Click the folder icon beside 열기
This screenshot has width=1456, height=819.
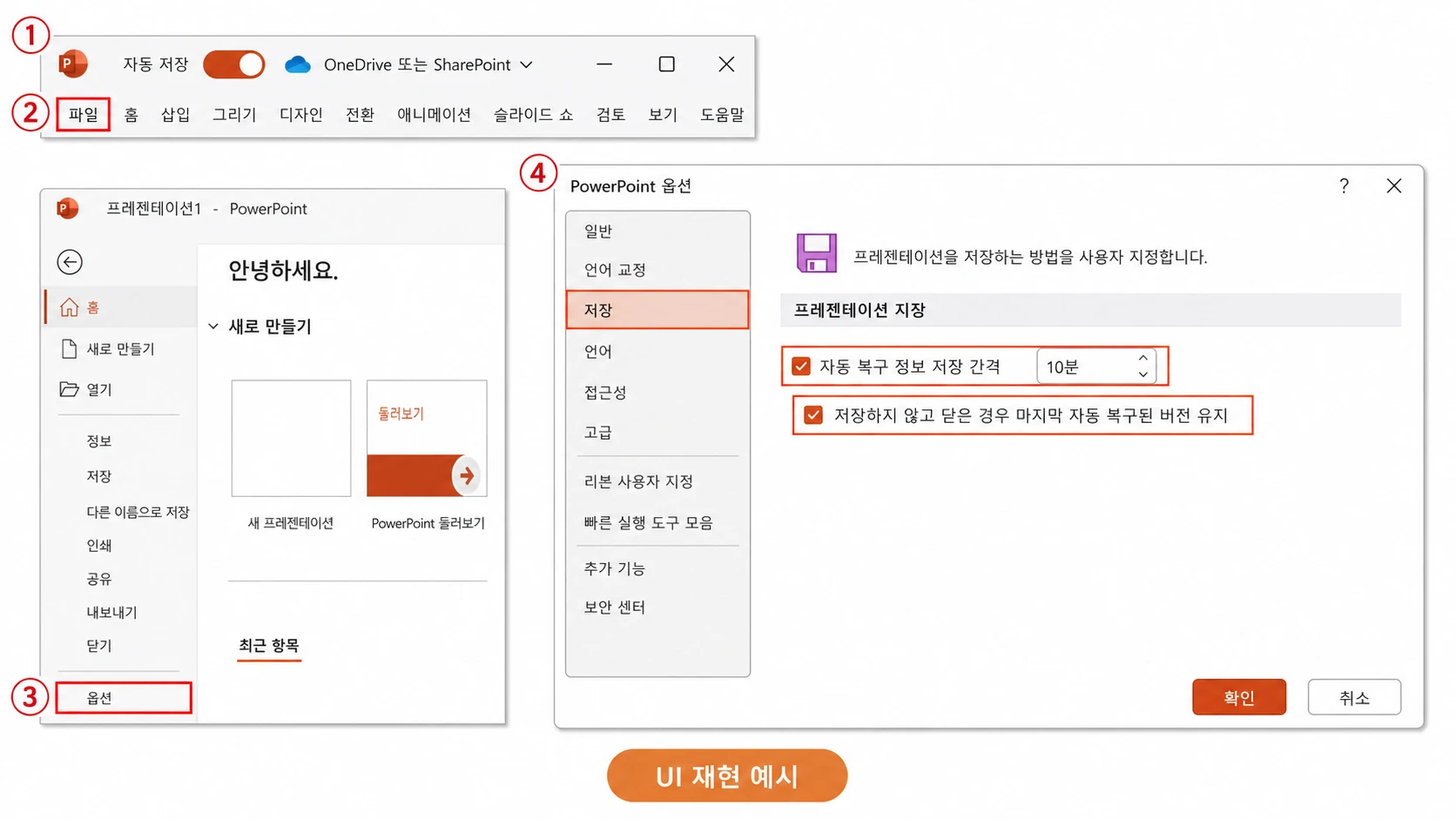(69, 389)
